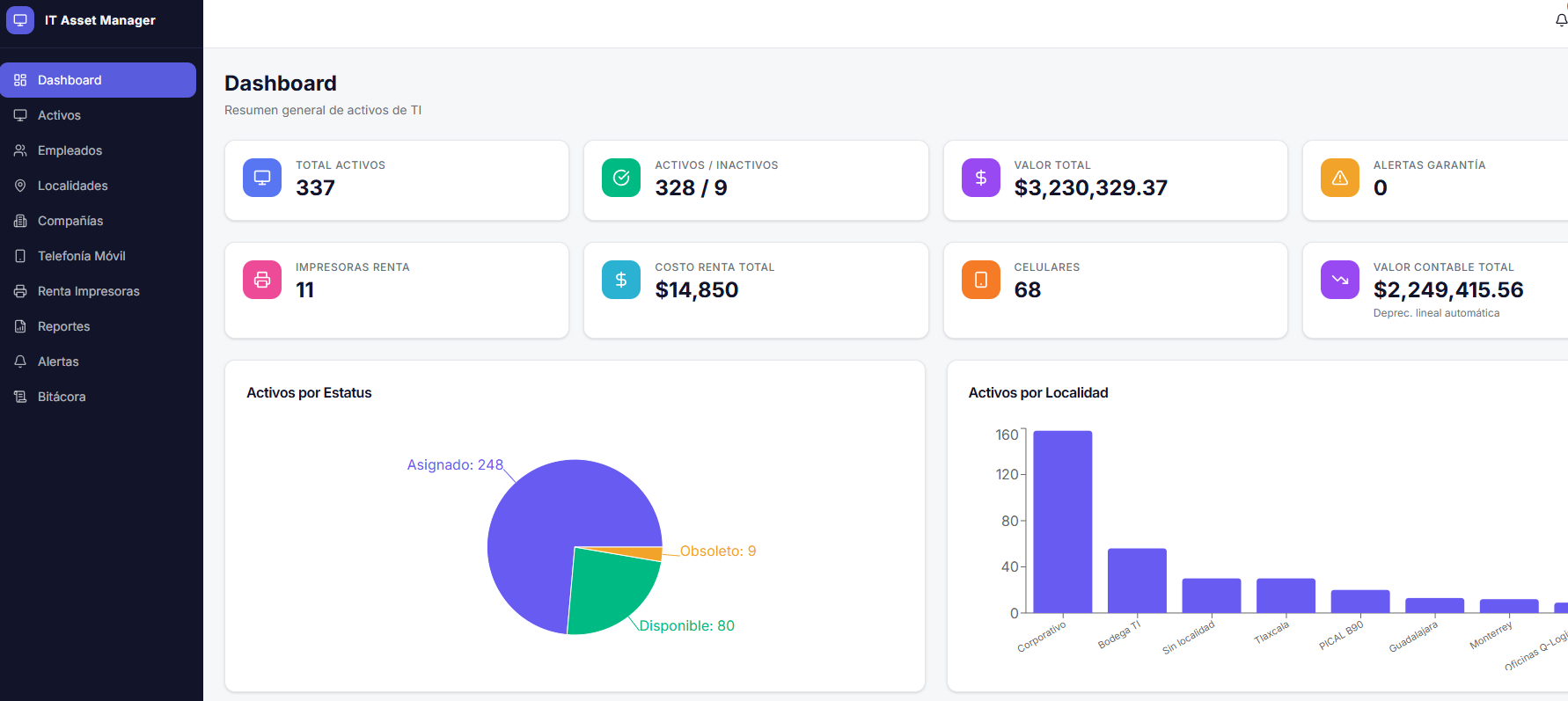The height and width of the screenshot is (701, 1568).
Task: Click the PICAL B90 bar
Action: tap(1360, 602)
